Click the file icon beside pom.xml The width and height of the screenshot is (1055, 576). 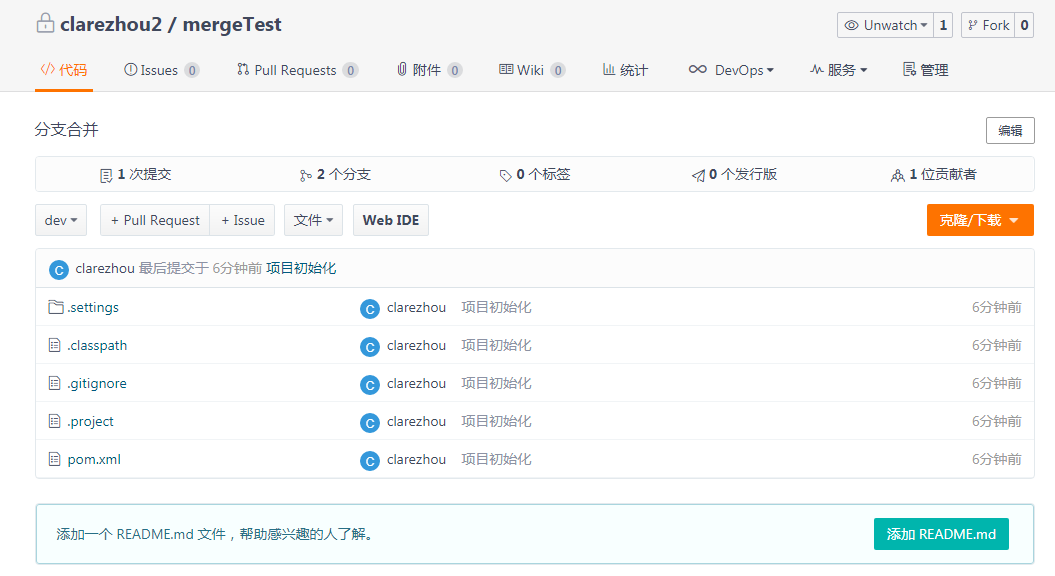[54, 460]
